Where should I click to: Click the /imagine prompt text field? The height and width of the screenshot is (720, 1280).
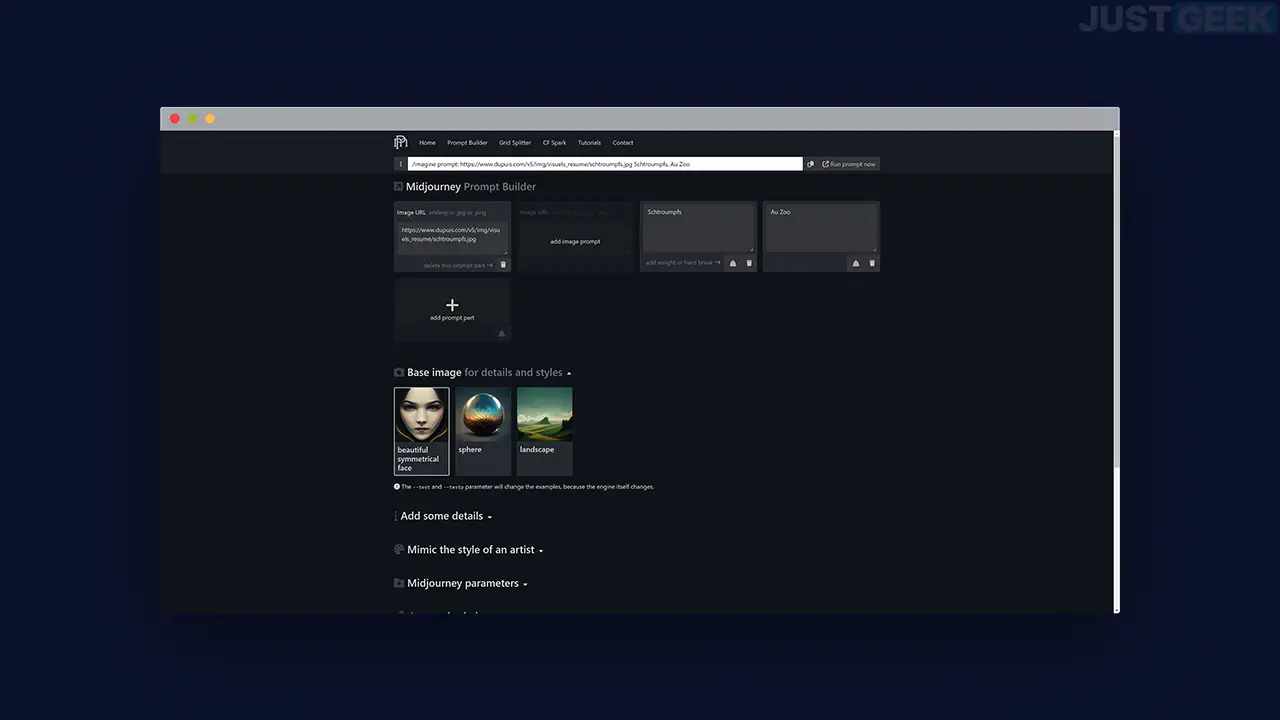(605, 164)
